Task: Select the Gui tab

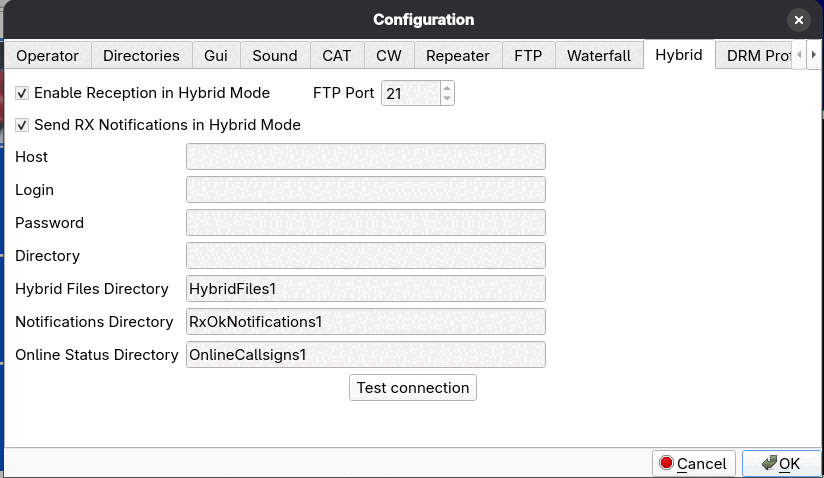Action: click(x=216, y=56)
